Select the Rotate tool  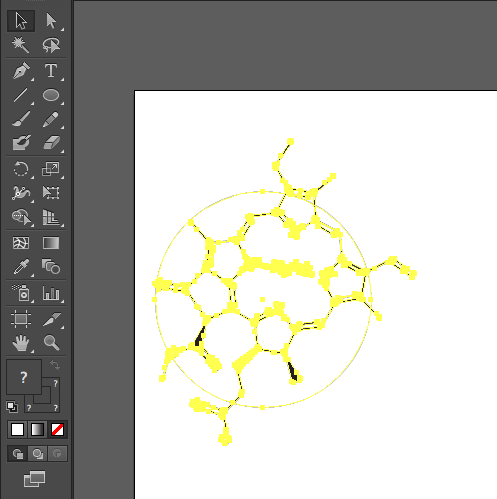coord(21,169)
